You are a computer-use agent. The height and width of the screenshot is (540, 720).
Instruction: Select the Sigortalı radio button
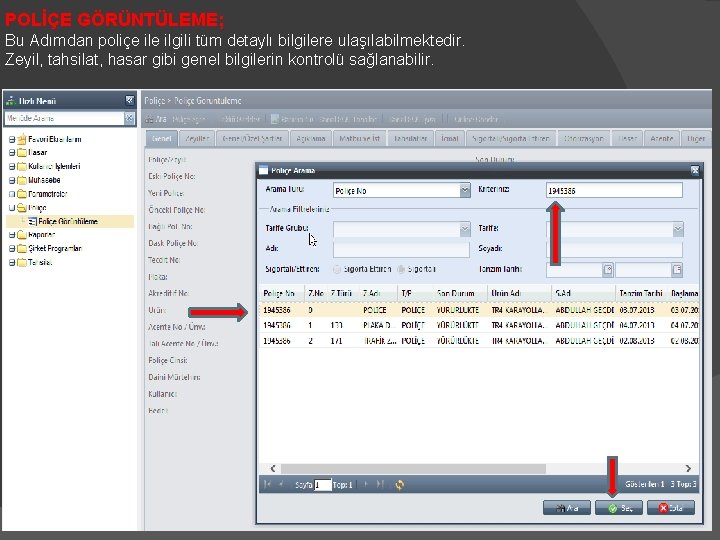[401, 269]
